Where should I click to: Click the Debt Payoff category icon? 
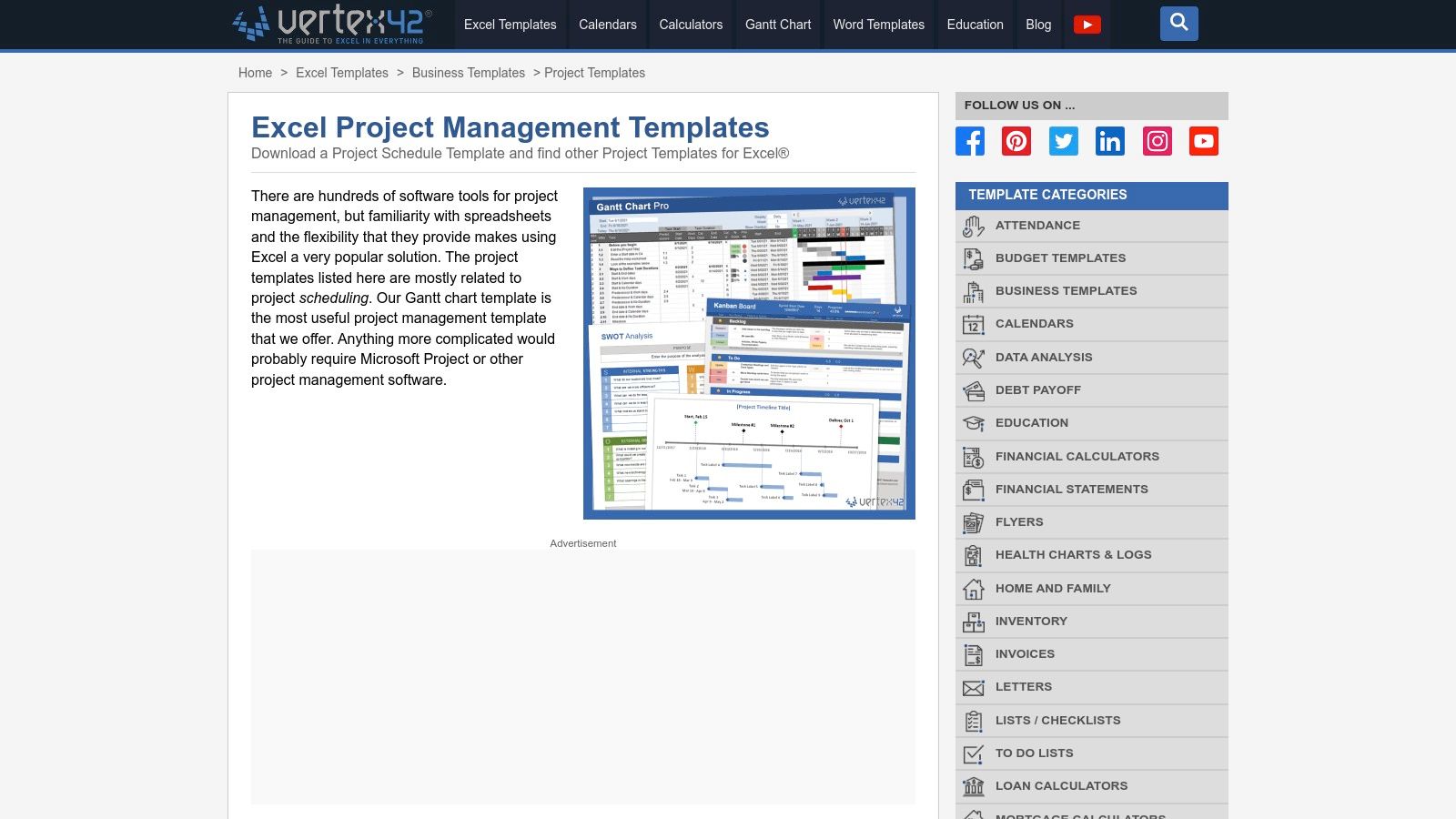(x=974, y=390)
